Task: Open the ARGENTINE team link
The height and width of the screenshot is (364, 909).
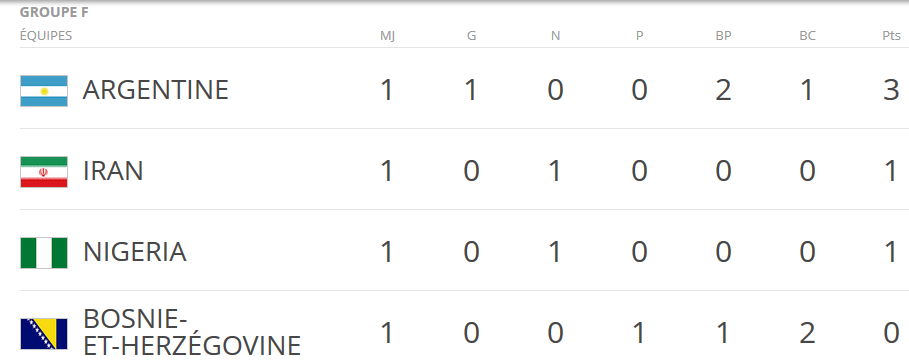Action: [x=155, y=90]
